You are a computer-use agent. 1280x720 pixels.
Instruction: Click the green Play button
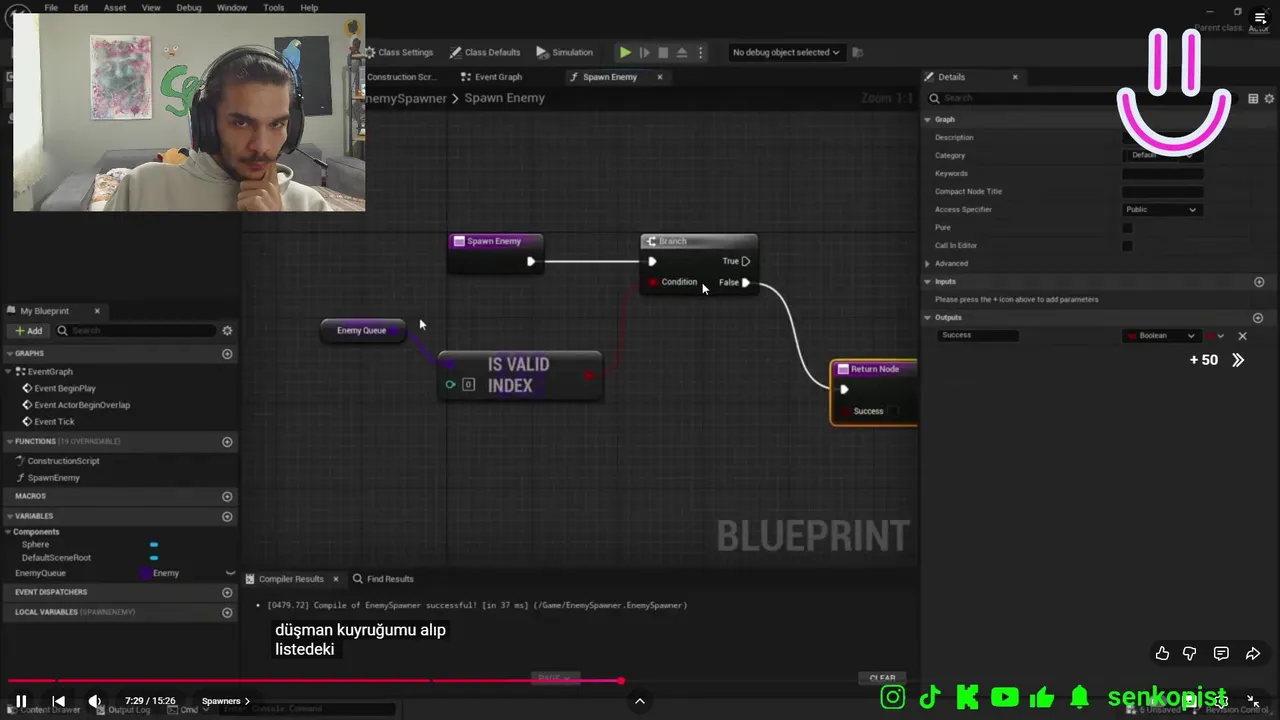coord(625,52)
